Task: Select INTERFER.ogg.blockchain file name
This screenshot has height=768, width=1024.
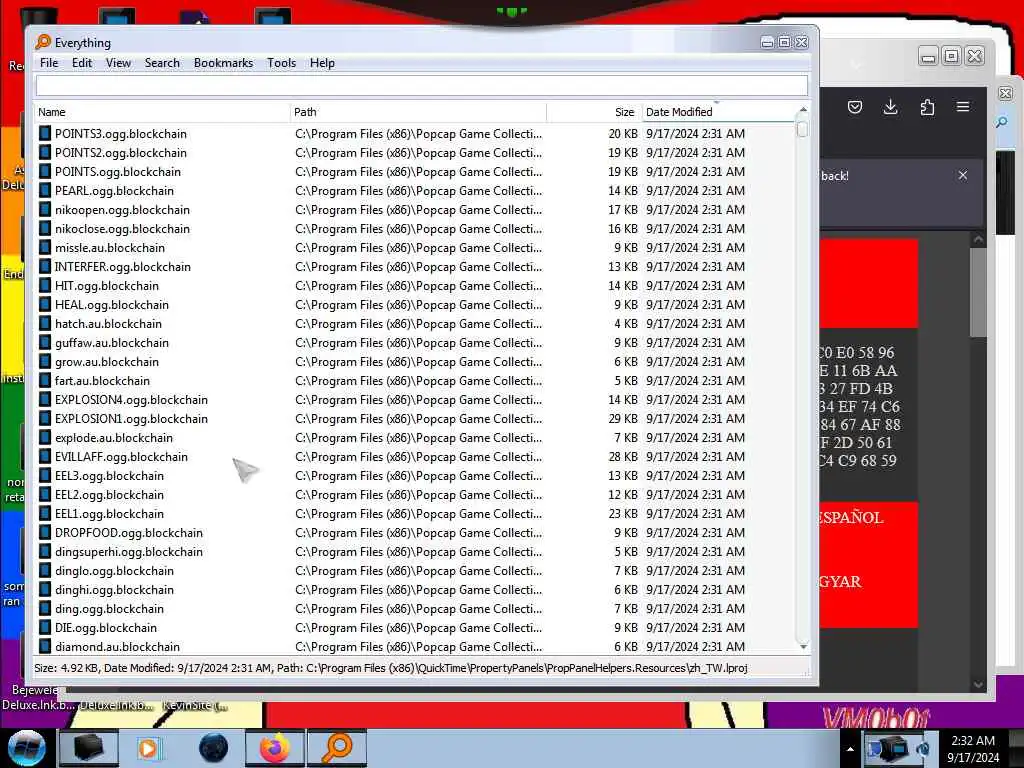Action: 122,266
